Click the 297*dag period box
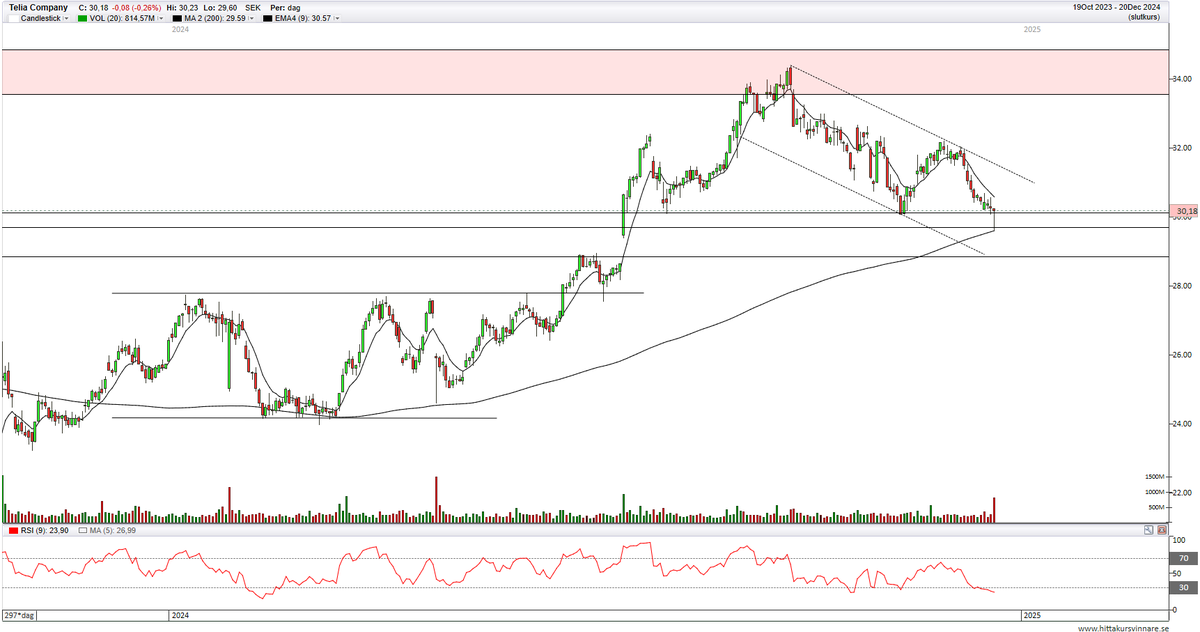This screenshot has height=632, width=1200. (20, 614)
